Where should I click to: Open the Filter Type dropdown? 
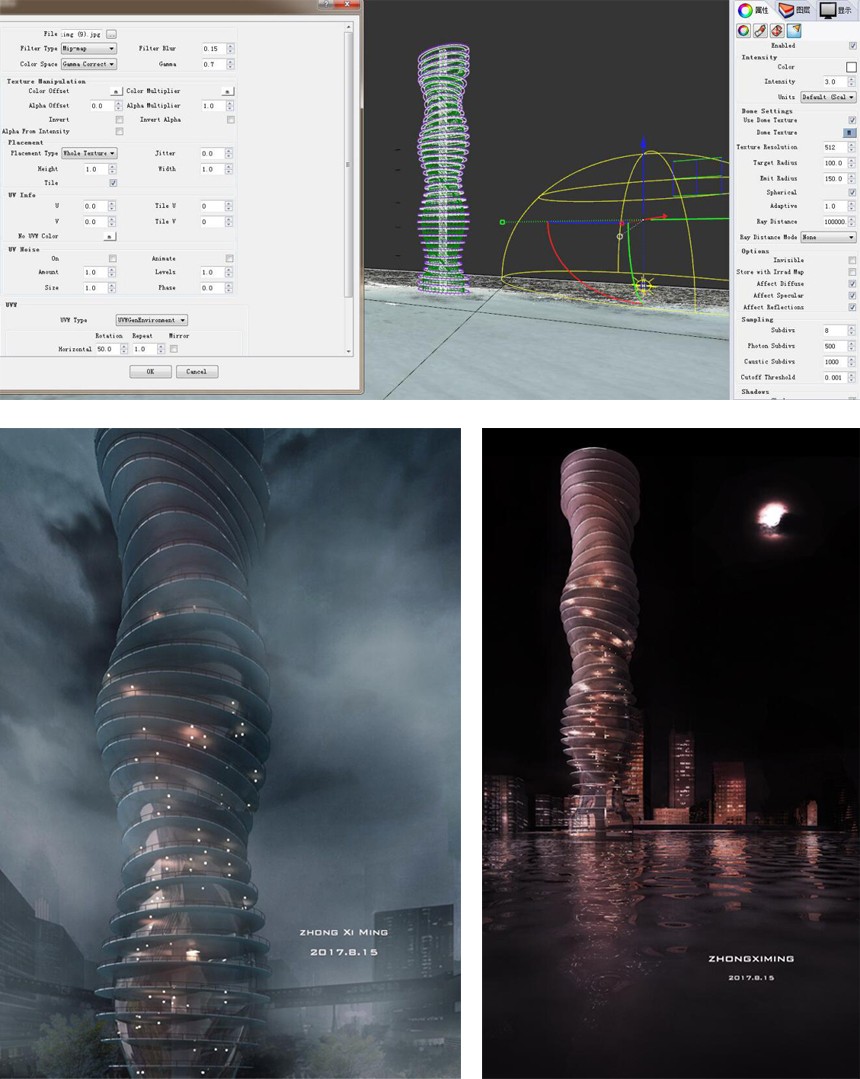pos(89,48)
